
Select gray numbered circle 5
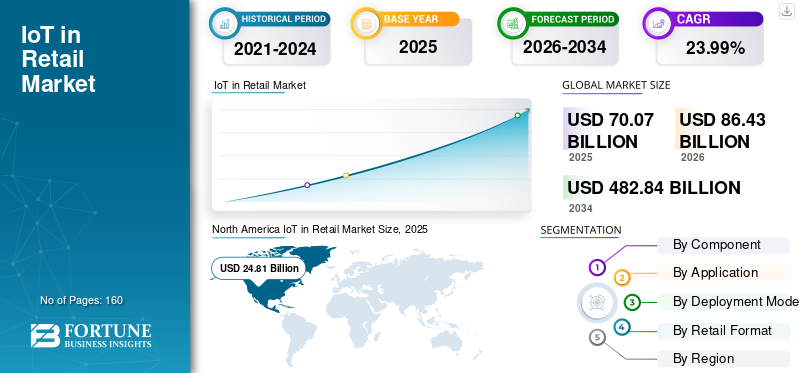(x=597, y=337)
